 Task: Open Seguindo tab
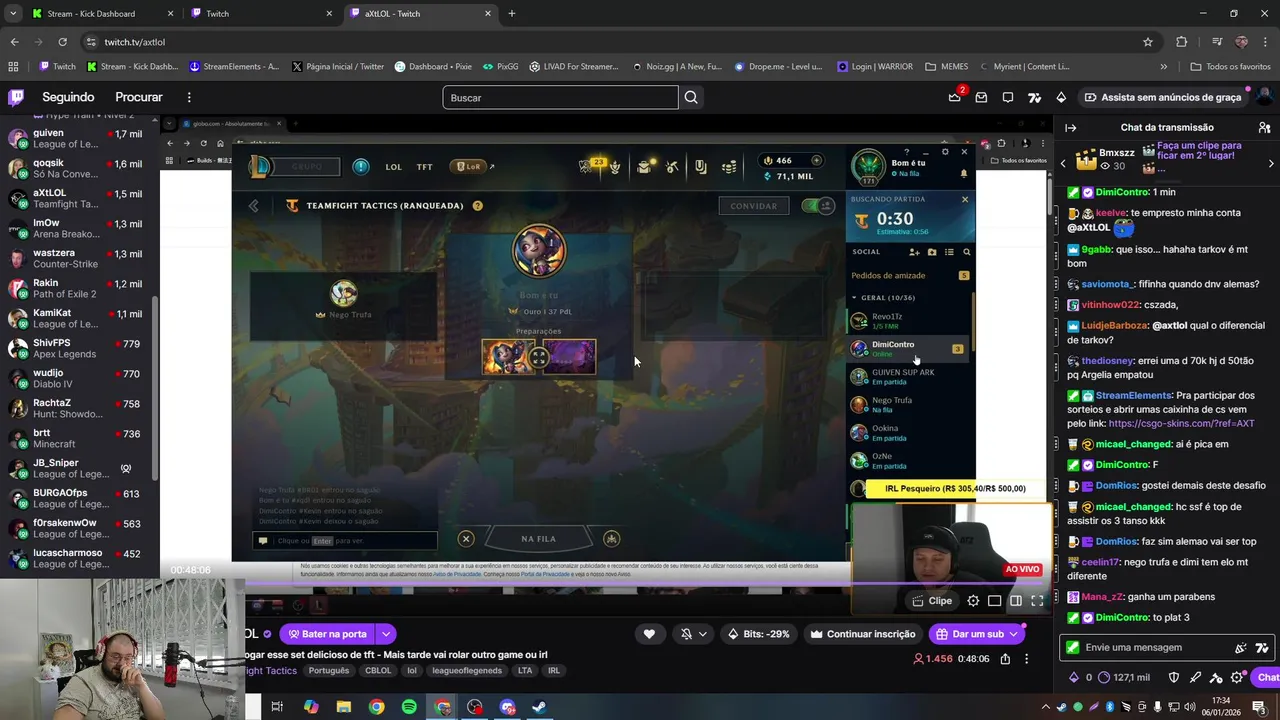pos(68,97)
